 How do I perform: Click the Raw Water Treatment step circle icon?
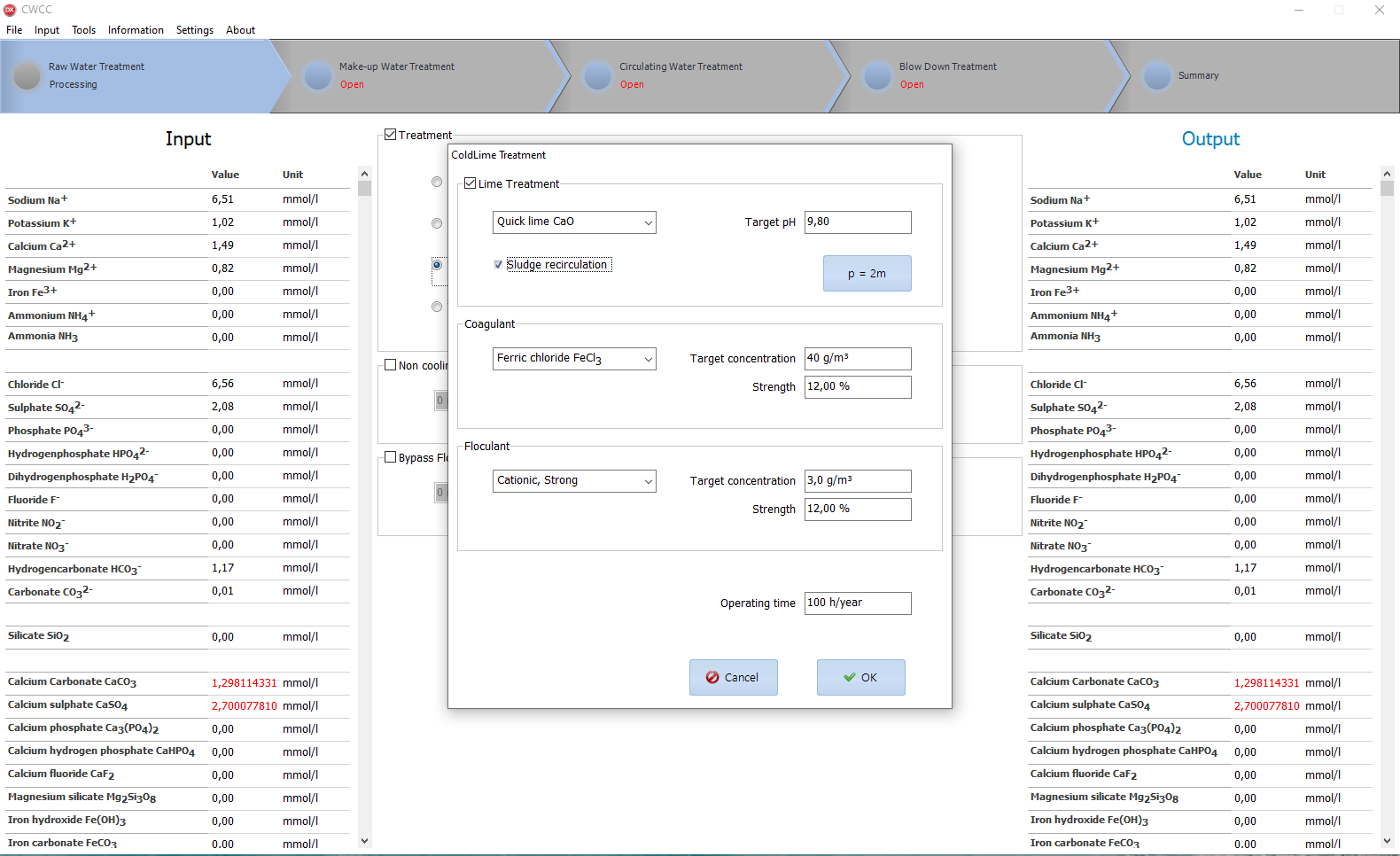point(27,76)
